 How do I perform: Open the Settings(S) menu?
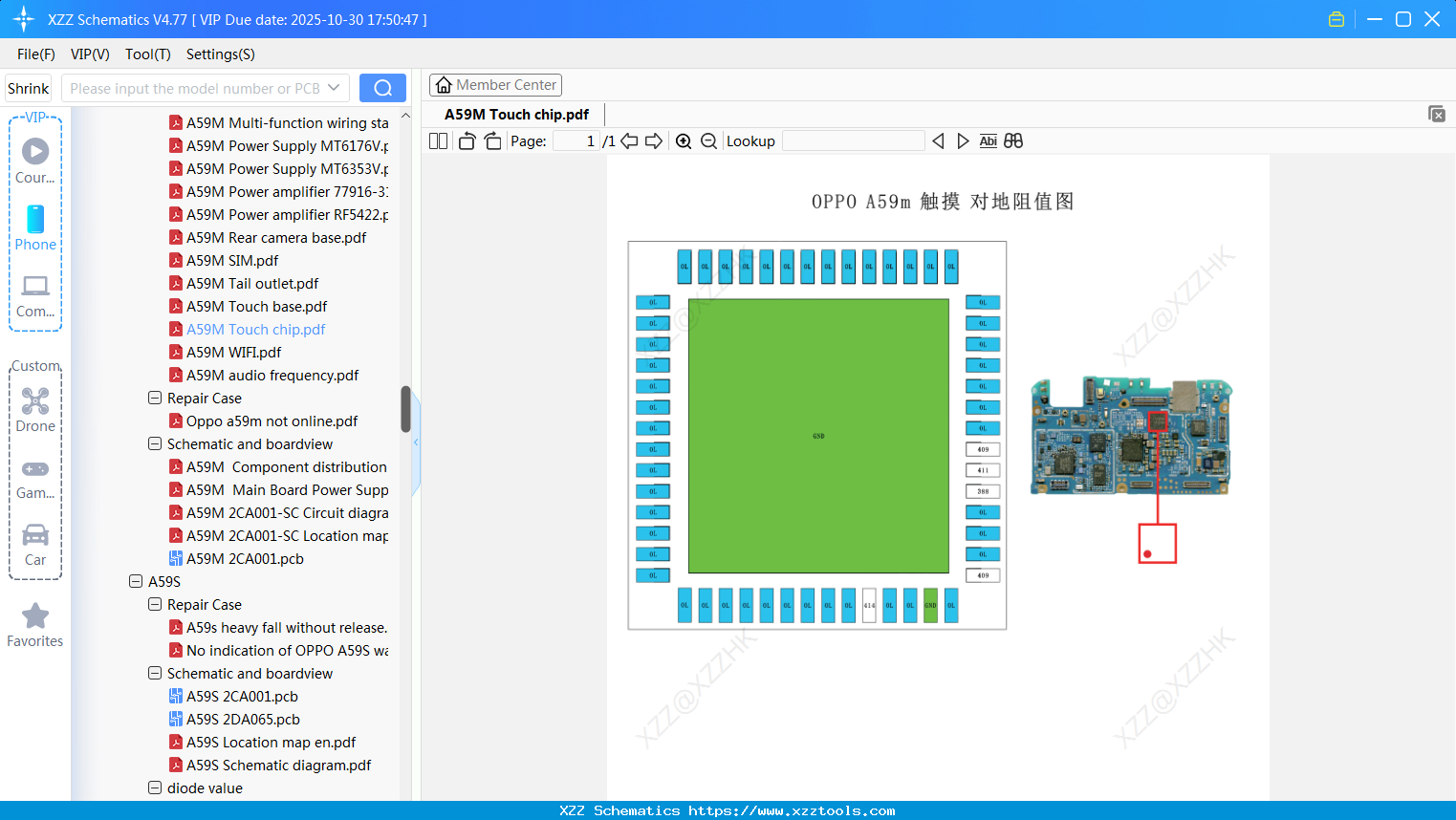pyautogui.click(x=220, y=54)
